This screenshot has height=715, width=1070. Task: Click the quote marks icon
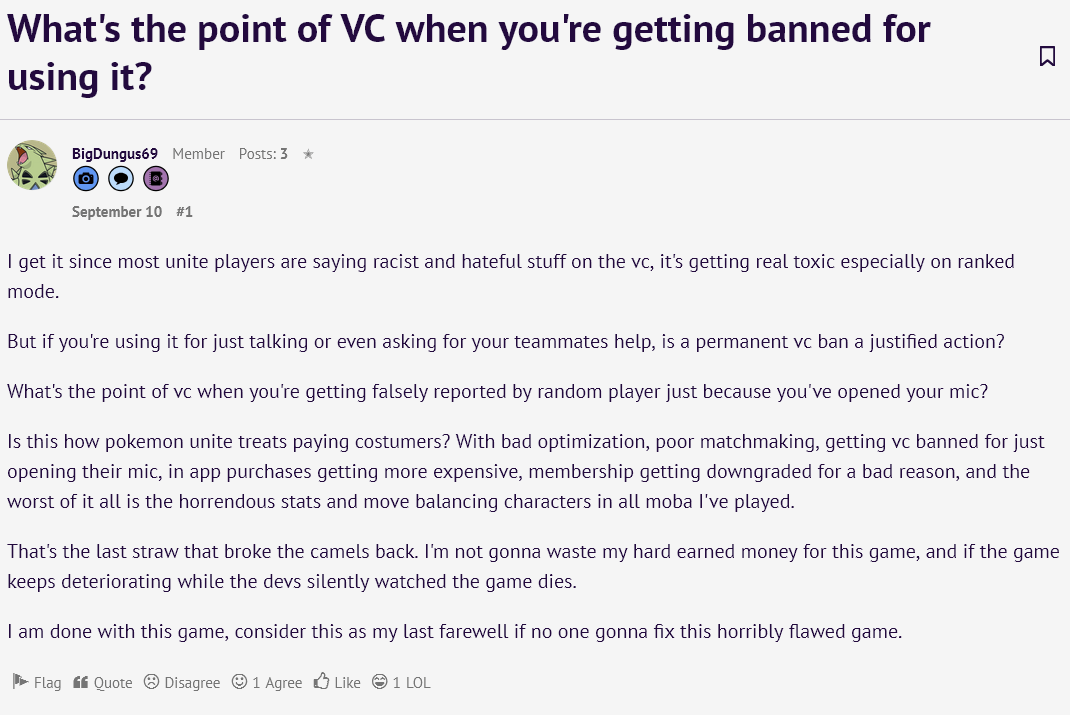[81, 682]
